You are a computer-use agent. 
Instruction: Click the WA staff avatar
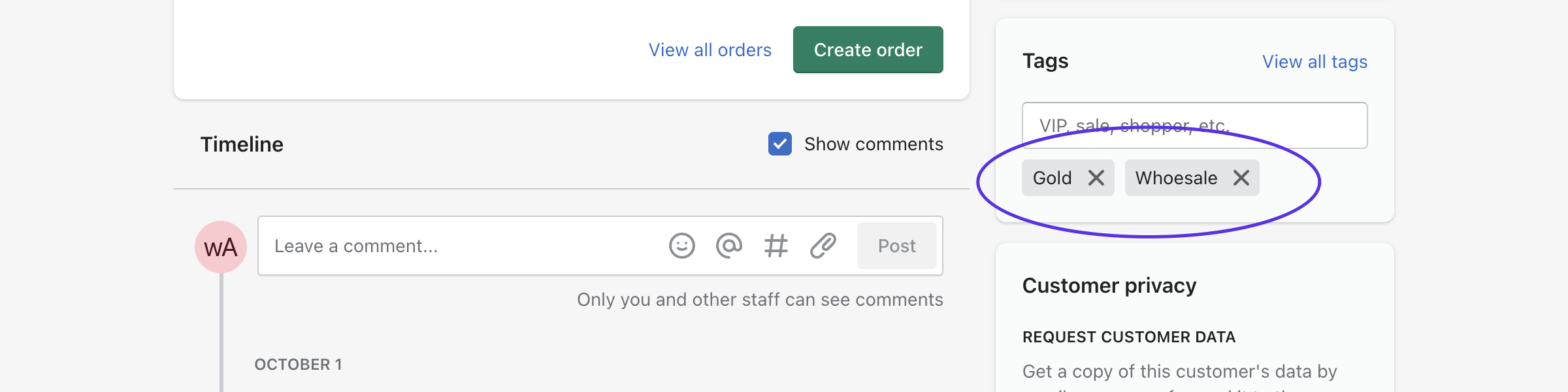tap(221, 247)
